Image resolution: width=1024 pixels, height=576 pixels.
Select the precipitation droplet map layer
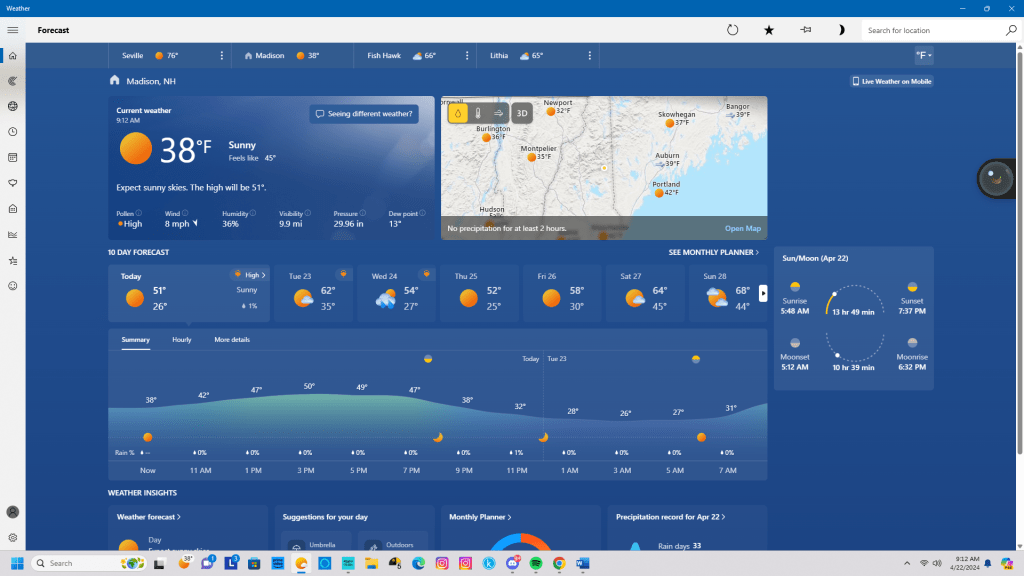[x=458, y=113]
